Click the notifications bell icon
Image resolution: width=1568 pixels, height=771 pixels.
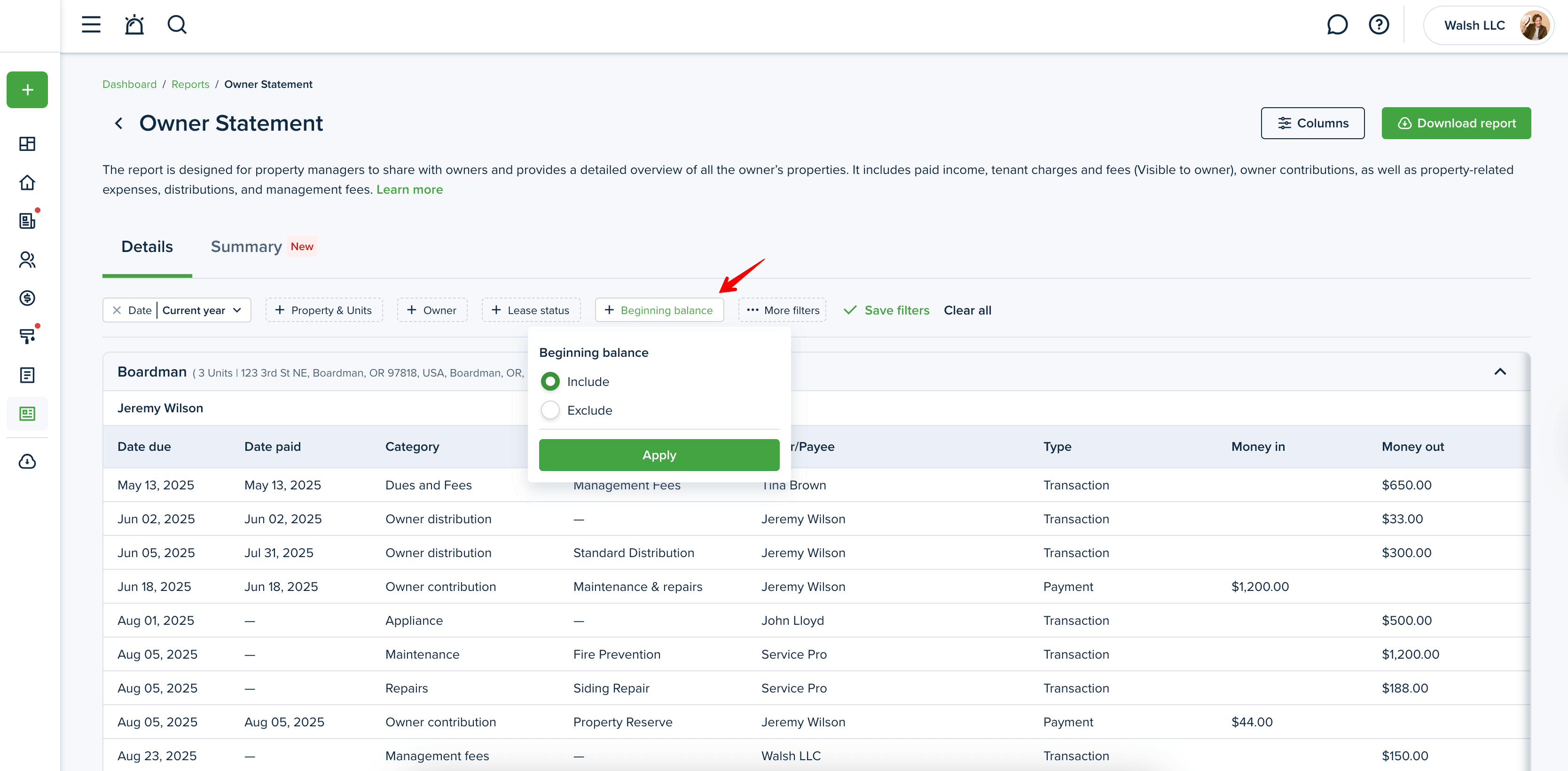[134, 25]
